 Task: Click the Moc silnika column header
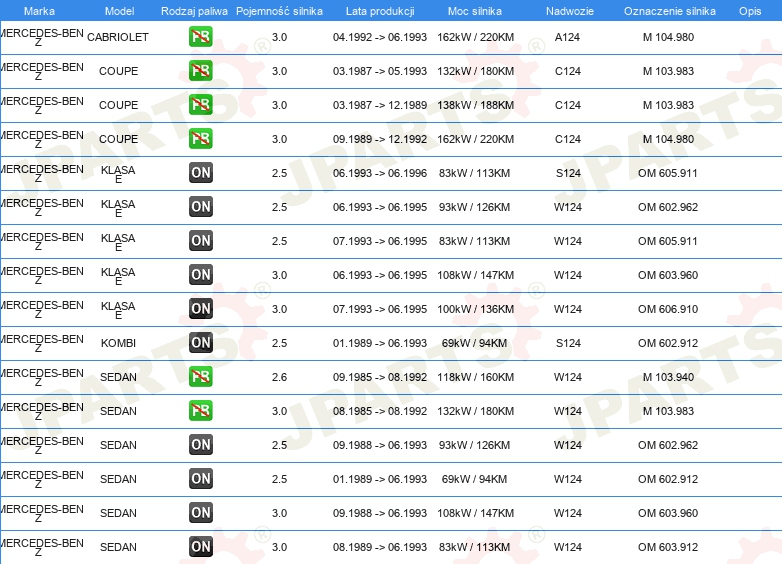point(475,11)
